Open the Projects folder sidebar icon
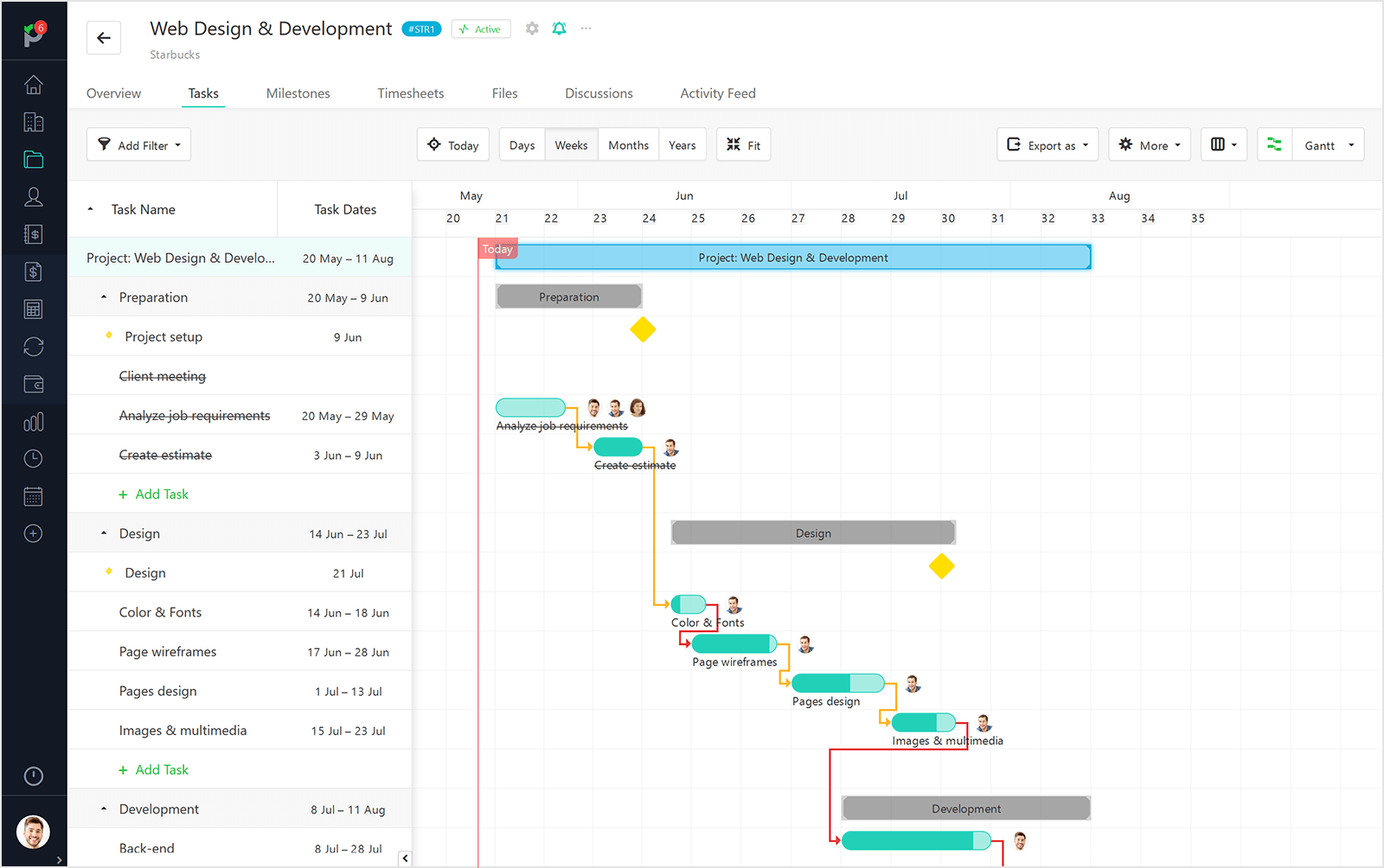 click(x=34, y=159)
